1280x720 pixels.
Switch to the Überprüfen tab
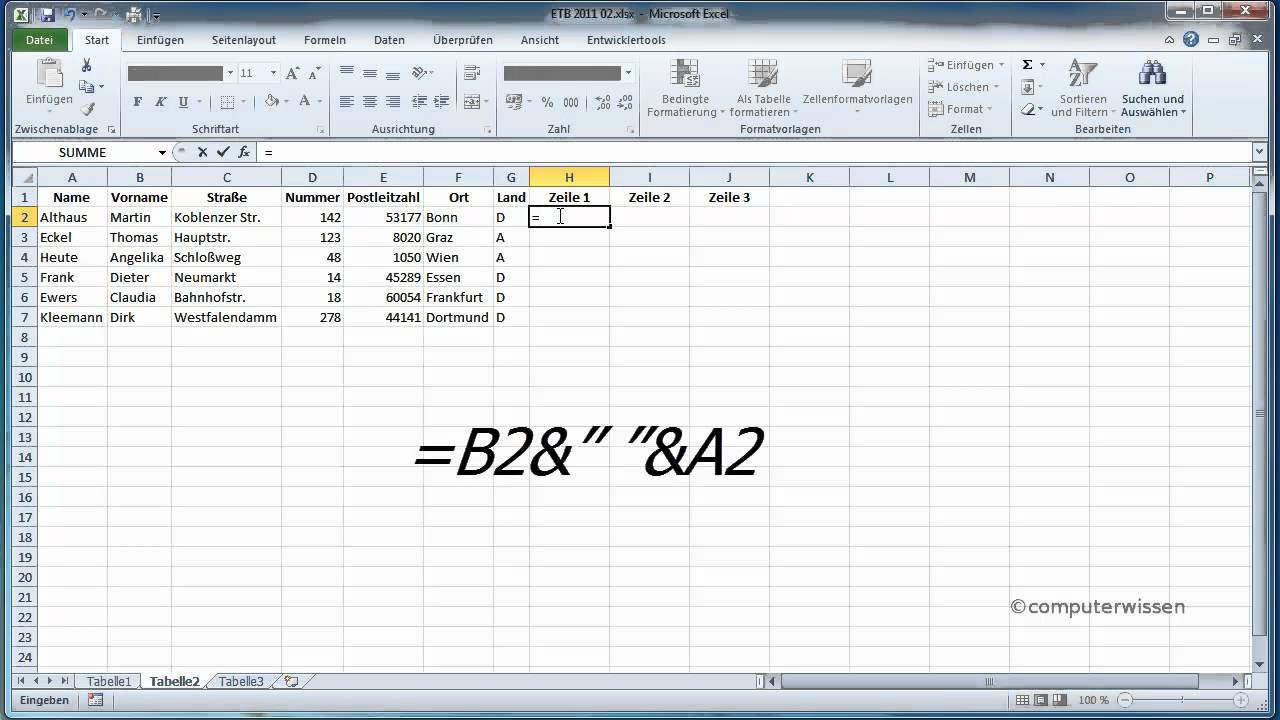pyautogui.click(x=463, y=40)
